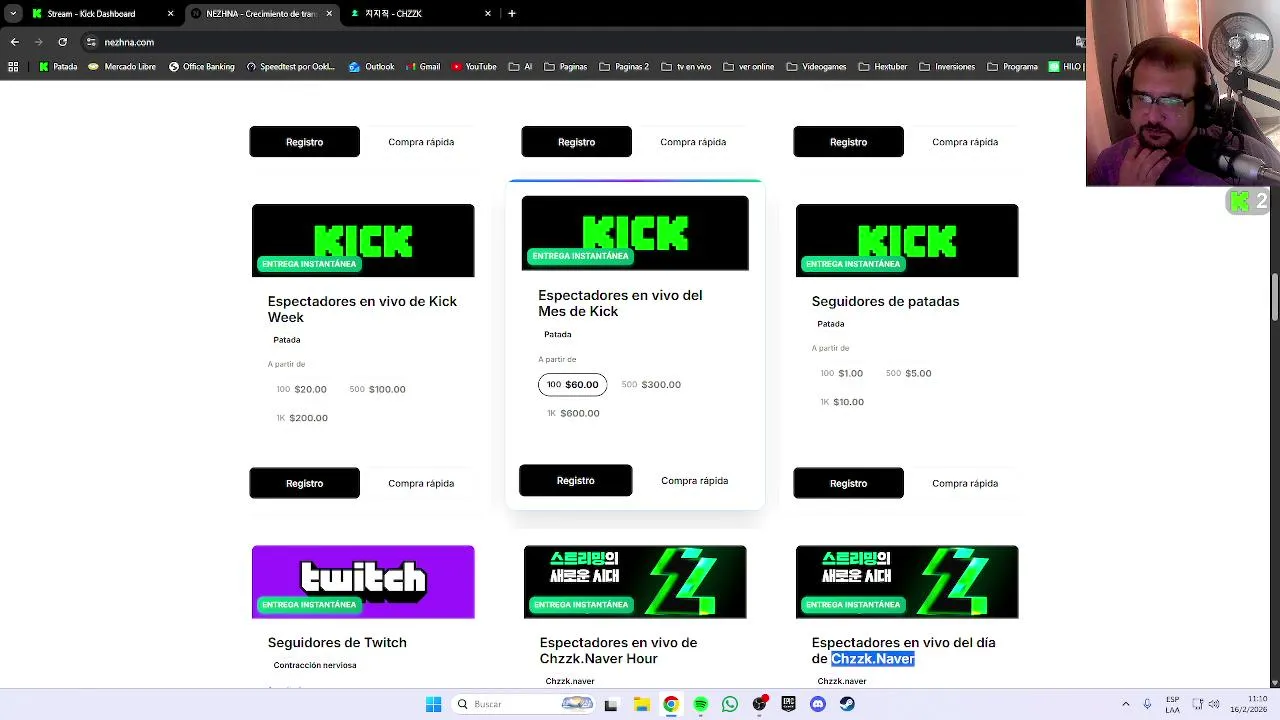
Task: Click the browser back arrow
Action: (14, 42)
